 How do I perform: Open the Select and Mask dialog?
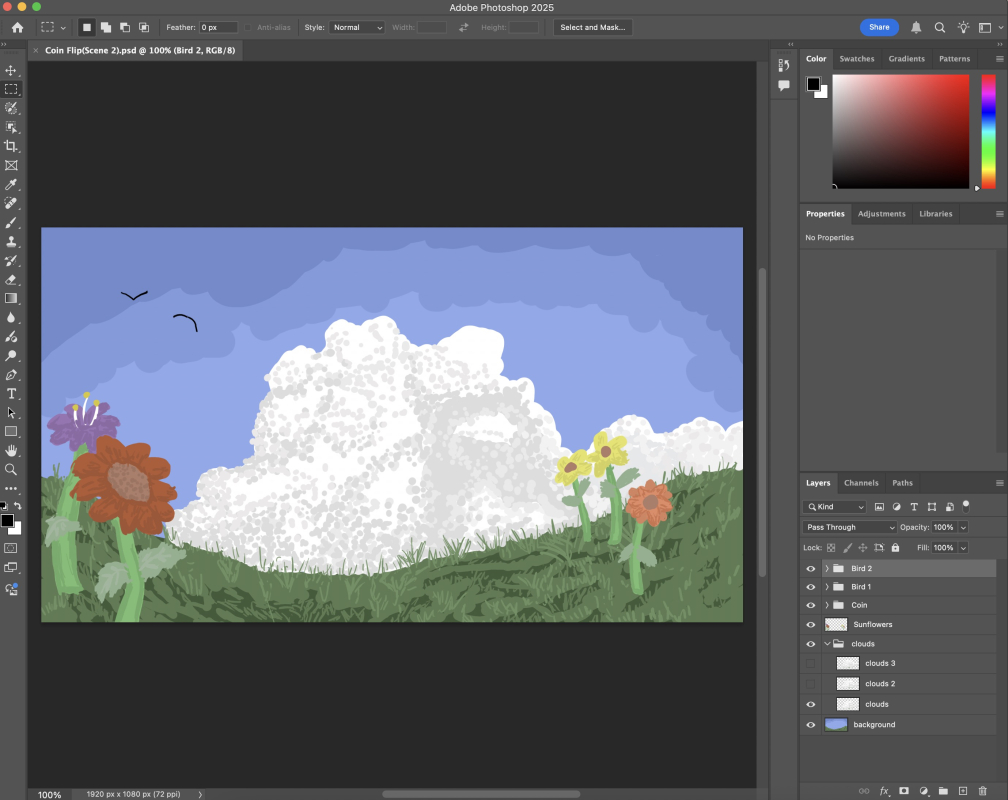tap(592, 27)
